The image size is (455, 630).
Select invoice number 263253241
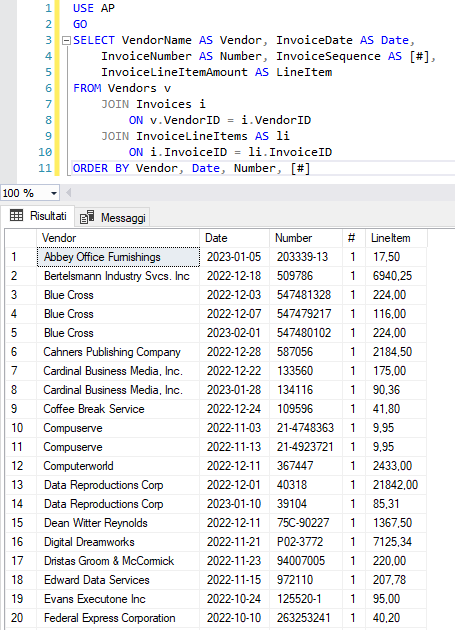[305, 618]
